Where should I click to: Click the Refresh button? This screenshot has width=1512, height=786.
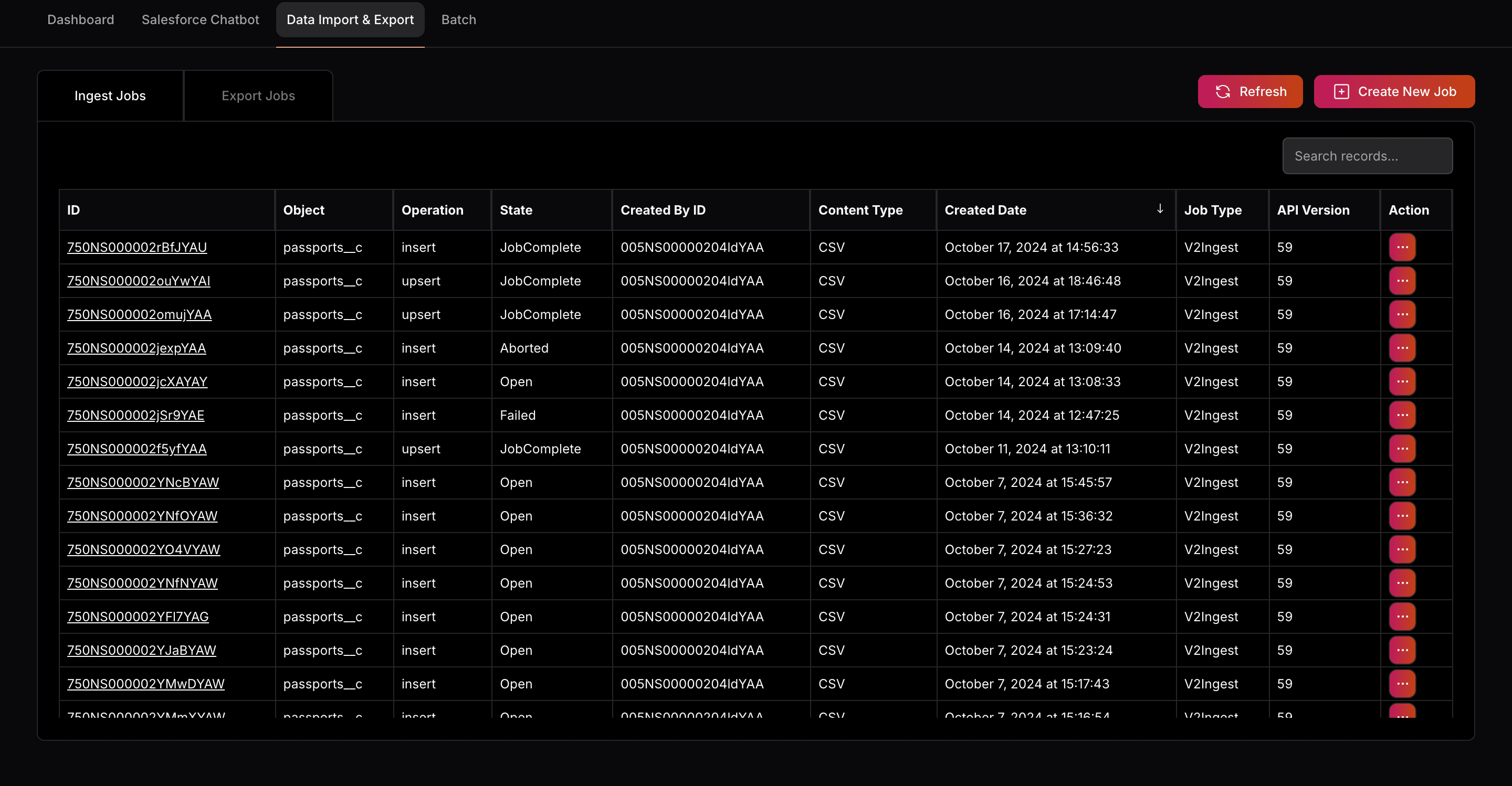[x=1249, y=91]
